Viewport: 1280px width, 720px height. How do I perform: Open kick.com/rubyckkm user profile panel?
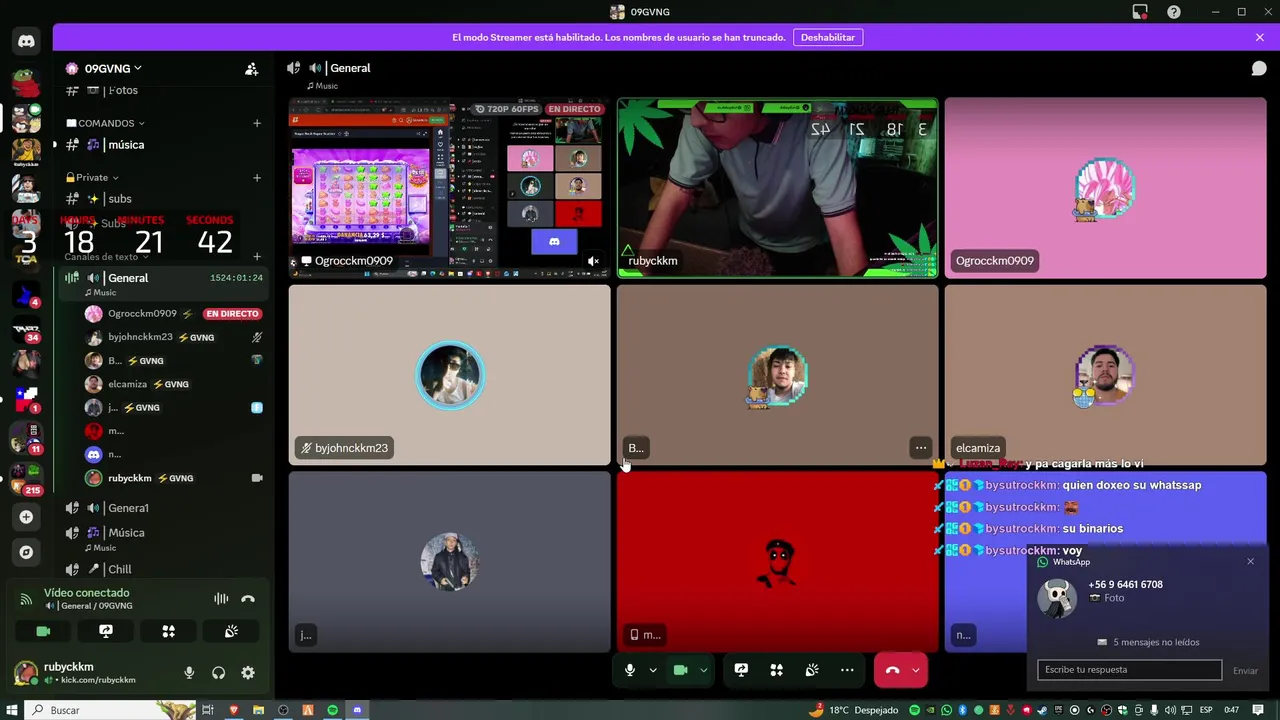[90, 673]
